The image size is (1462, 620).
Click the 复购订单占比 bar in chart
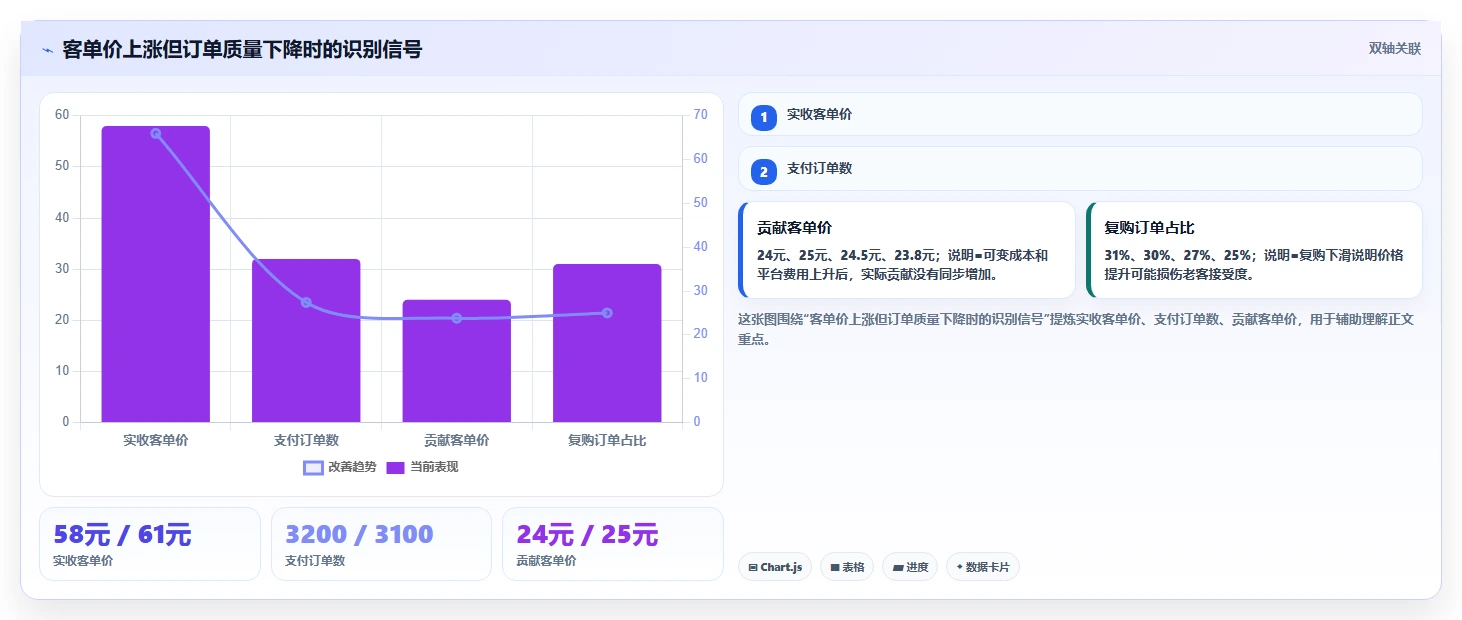pos(607,343)
